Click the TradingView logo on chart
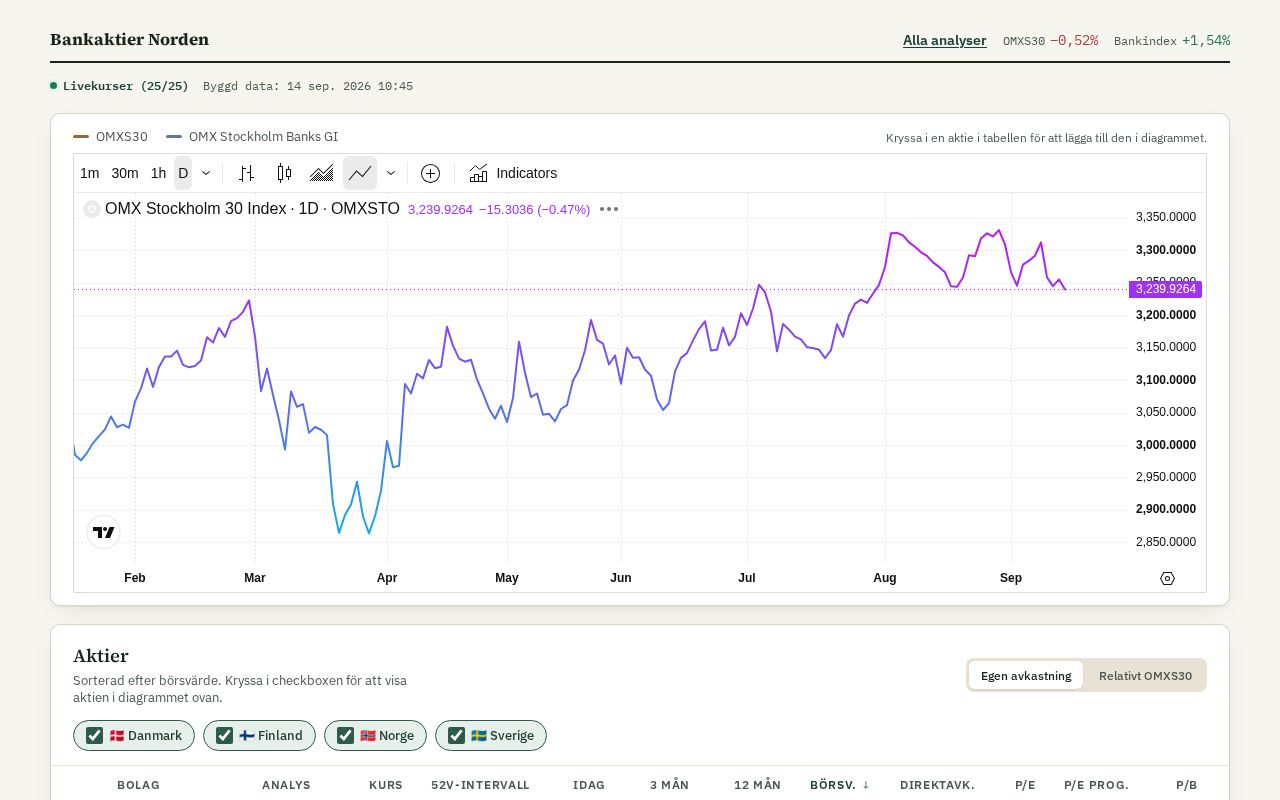The height and width of the screenshot is (800, 1280). (x=103, y=532)
